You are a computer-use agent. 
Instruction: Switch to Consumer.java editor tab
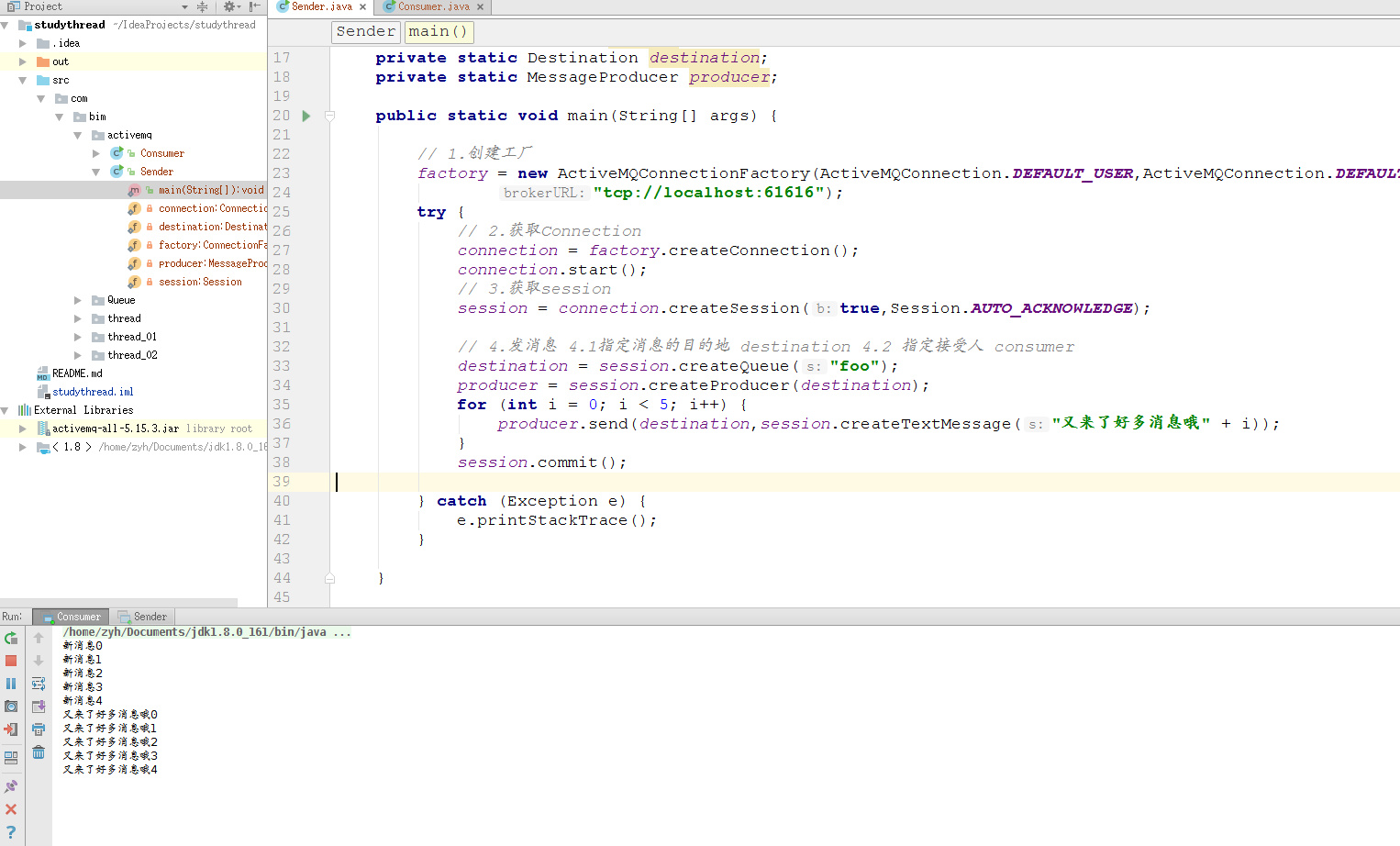click(x=434, y=6)
